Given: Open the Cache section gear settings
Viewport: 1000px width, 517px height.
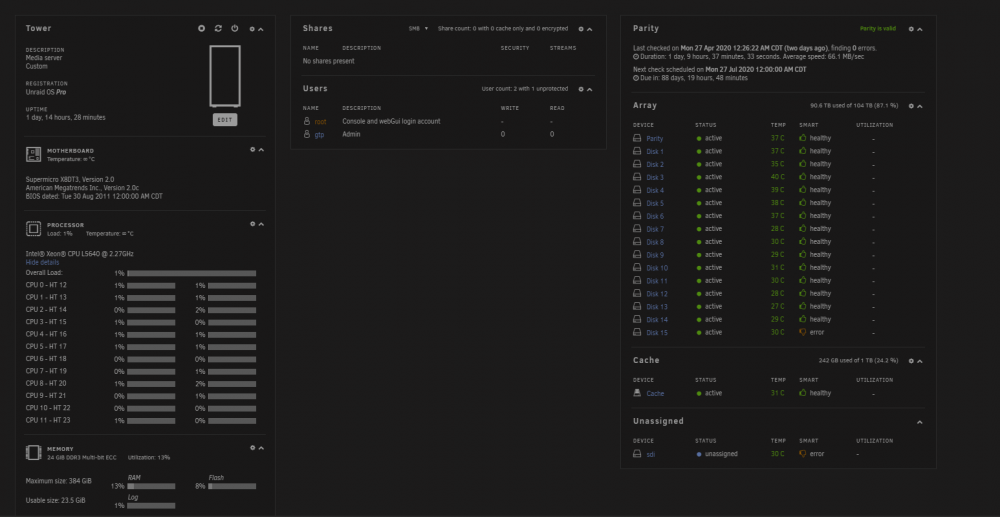Looking at the screenshot, I should pyautogui.click(x=911, y=361).
